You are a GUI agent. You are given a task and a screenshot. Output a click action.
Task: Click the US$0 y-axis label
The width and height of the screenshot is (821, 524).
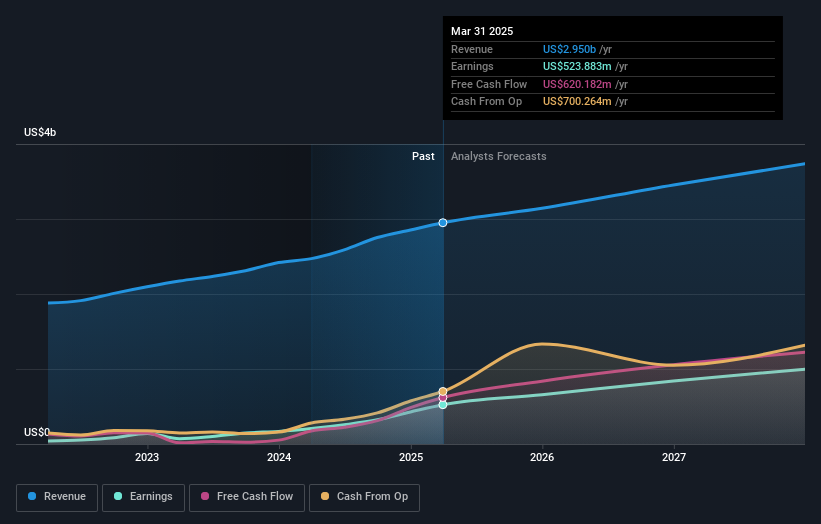37,432
